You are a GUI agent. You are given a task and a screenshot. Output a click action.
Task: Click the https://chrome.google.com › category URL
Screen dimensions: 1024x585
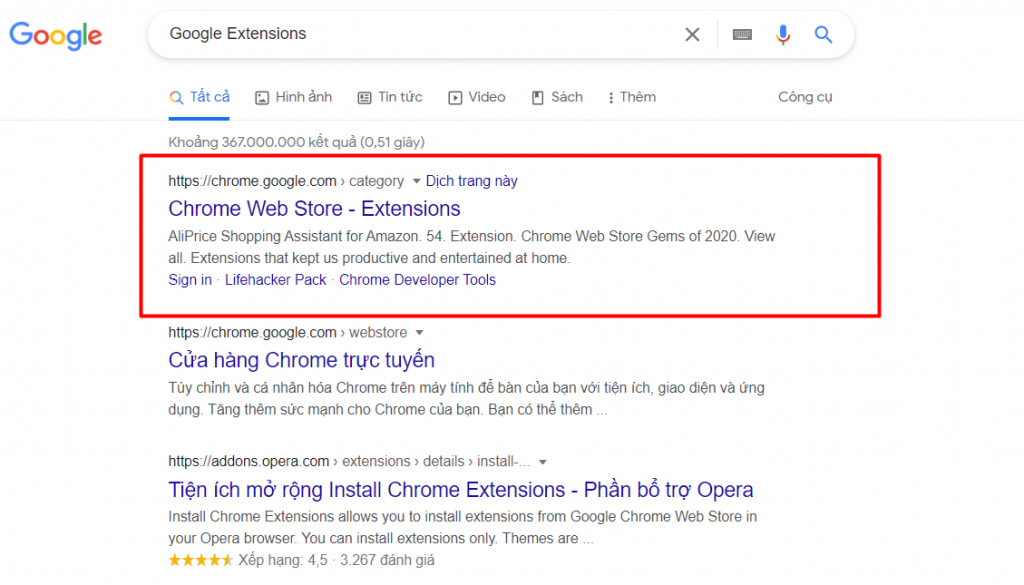286,181
